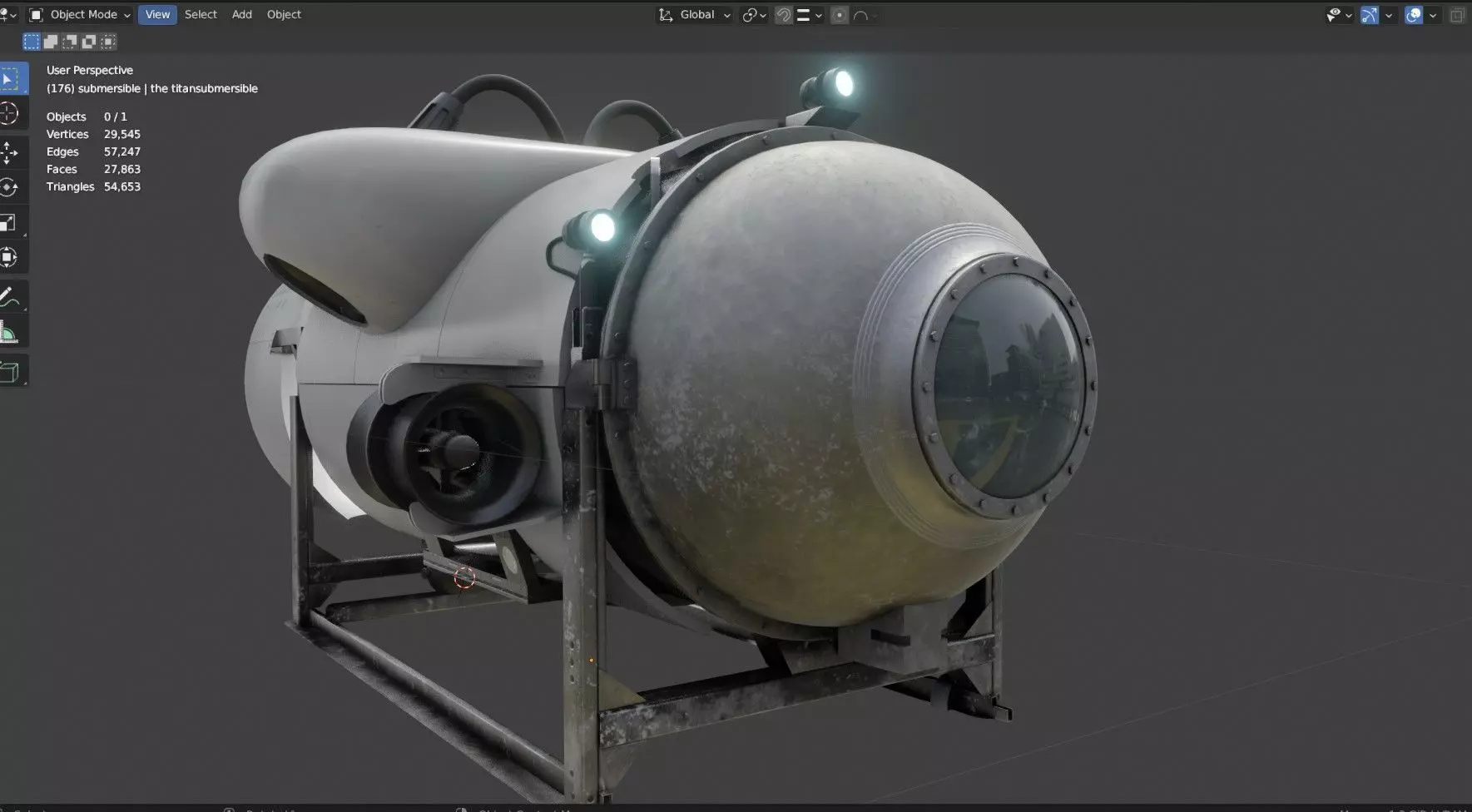The width and height of the screenshot is (1472, 812).
Task: Toggle proportional editing
Action: (x=840, y=15)
